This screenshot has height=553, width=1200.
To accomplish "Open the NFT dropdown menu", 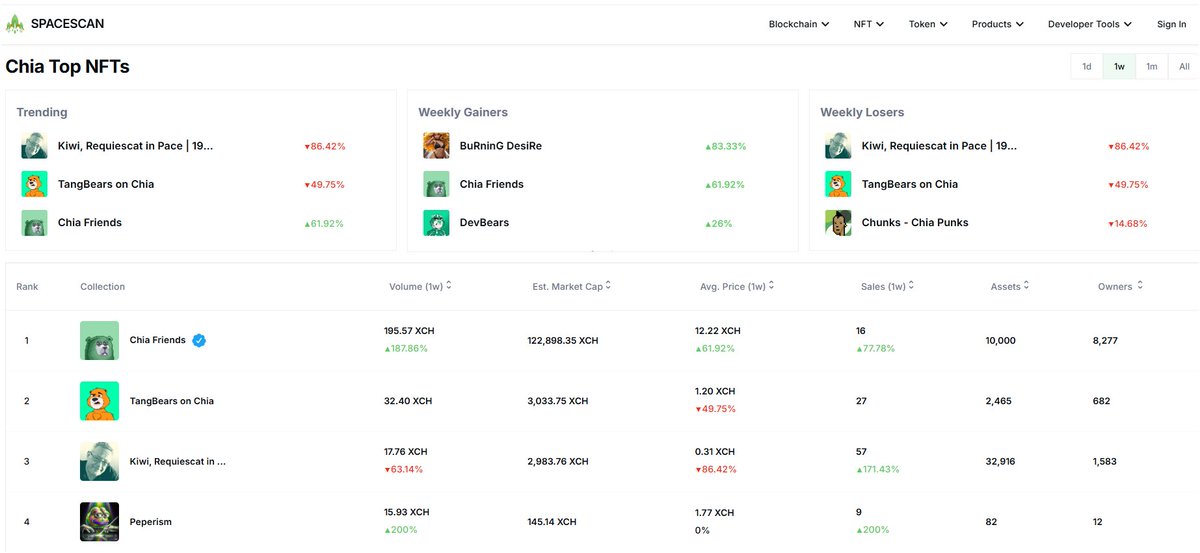I will point(868,24).
